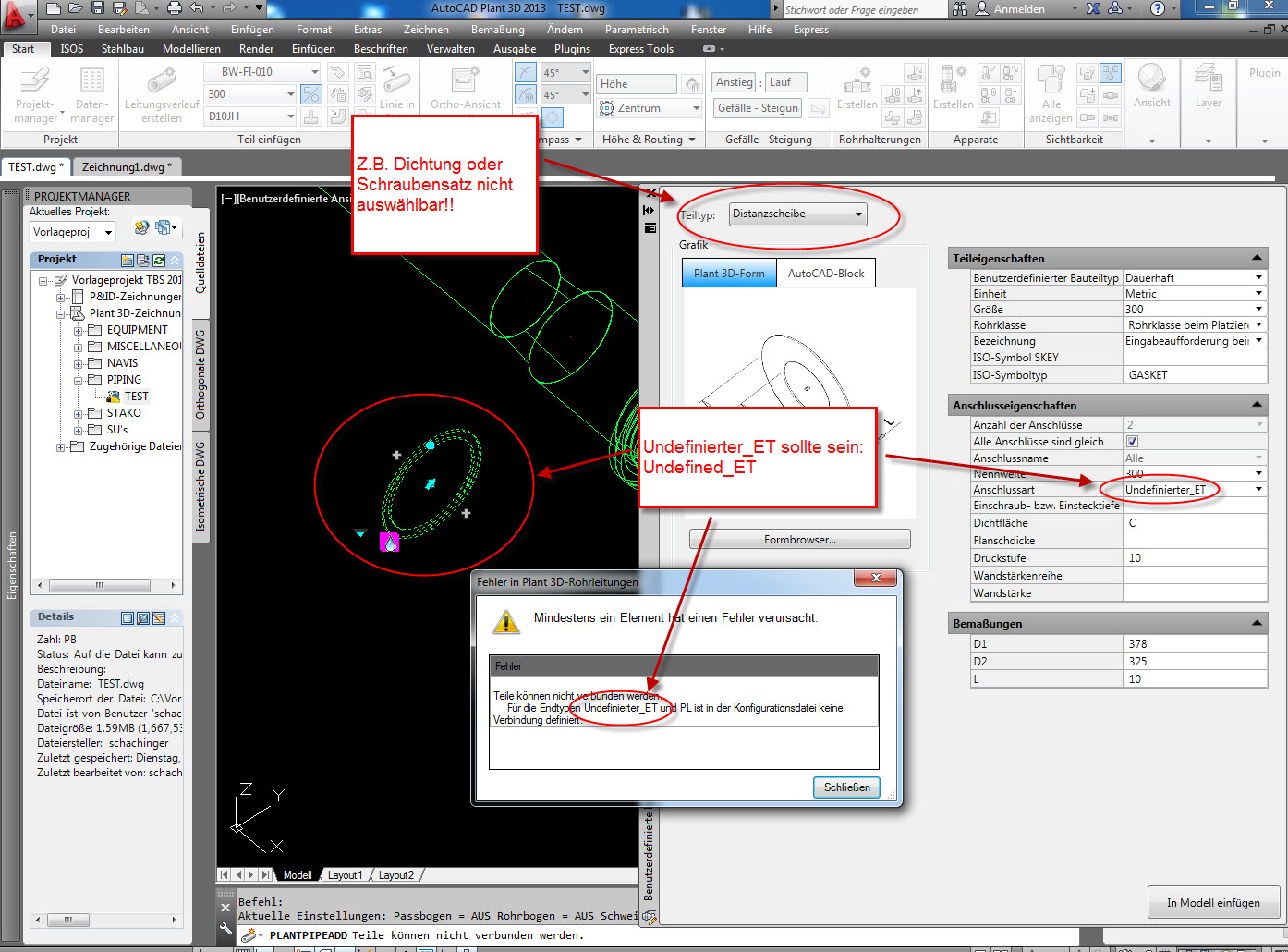
Task: Open the Zeichnen menu
Action: point(426,30)
